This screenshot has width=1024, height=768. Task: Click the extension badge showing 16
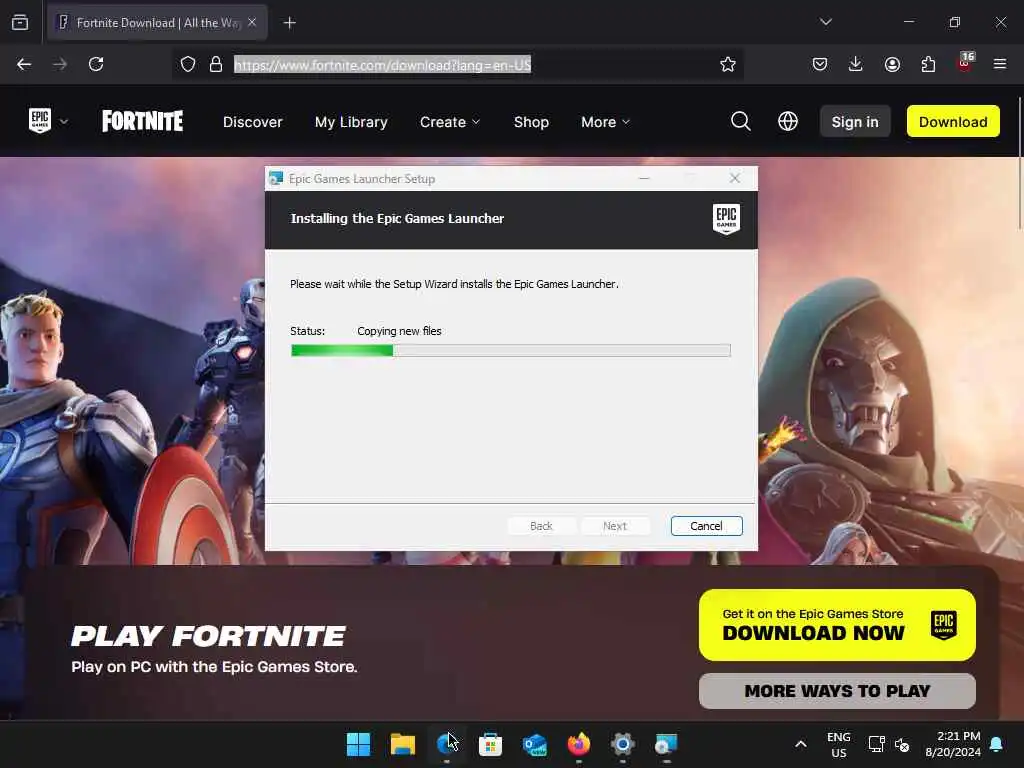(x=965, y=61)
